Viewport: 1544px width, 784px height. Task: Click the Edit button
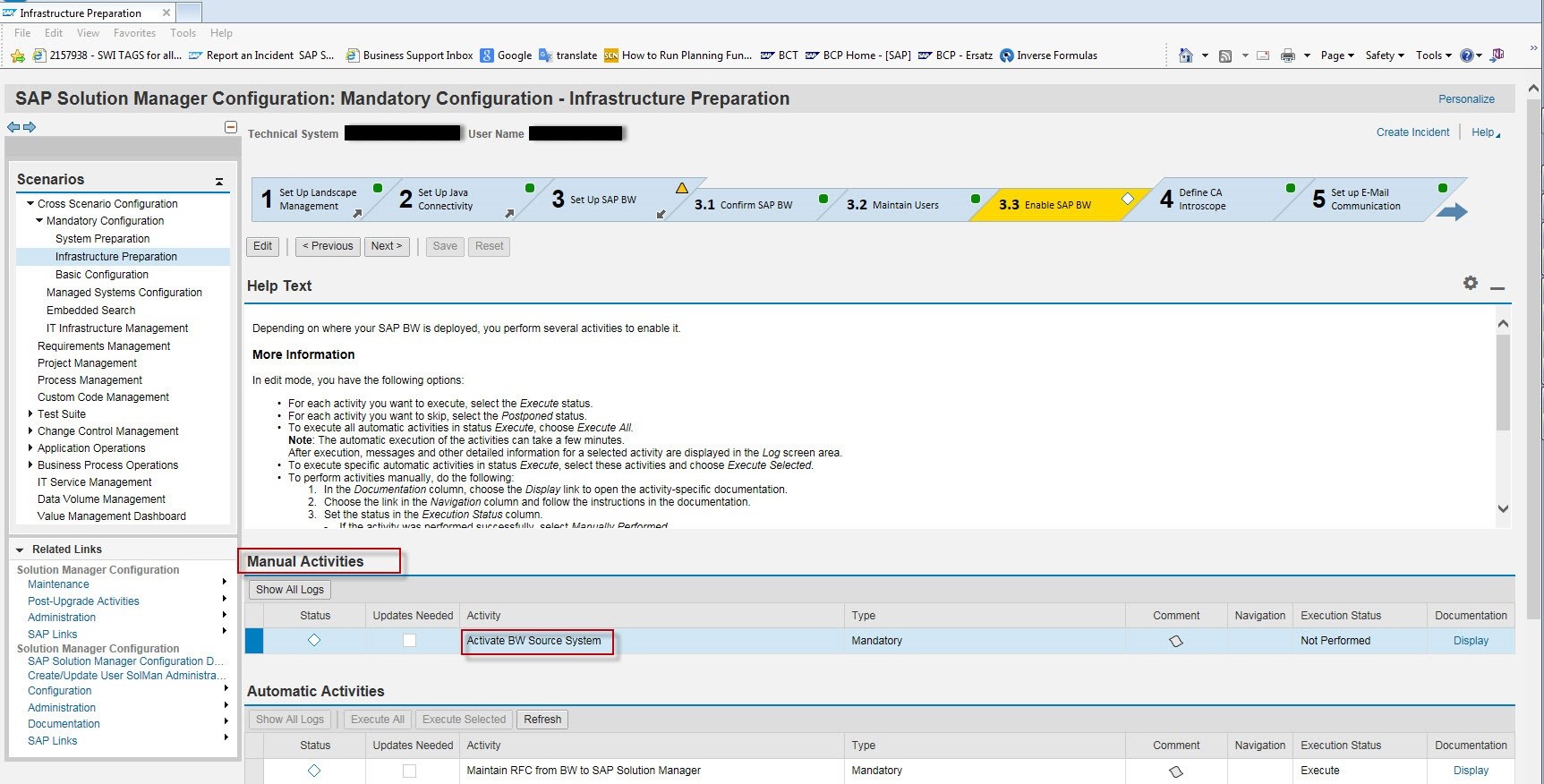262,246
